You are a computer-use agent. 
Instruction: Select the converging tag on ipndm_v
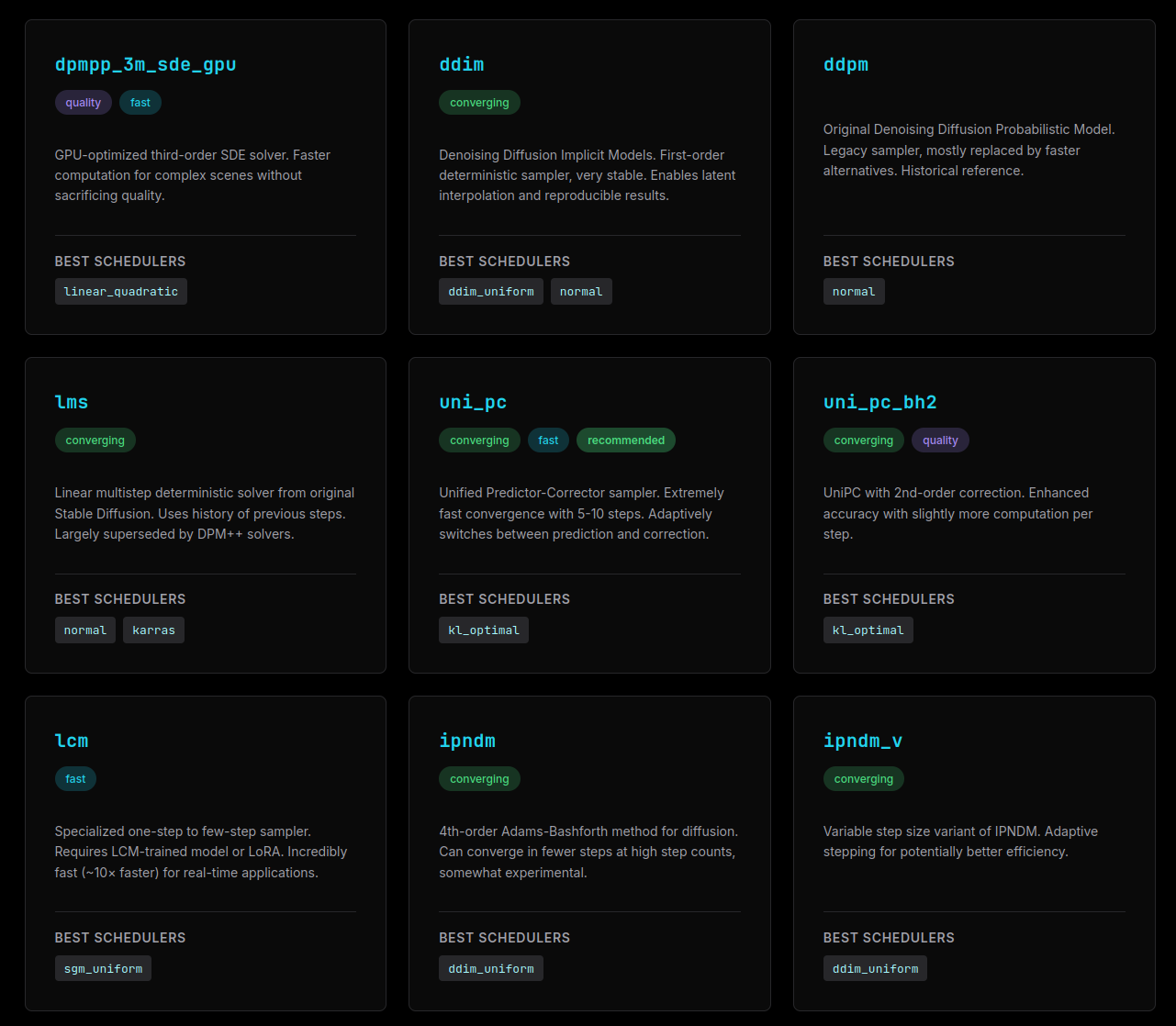(x=864, y=778)
